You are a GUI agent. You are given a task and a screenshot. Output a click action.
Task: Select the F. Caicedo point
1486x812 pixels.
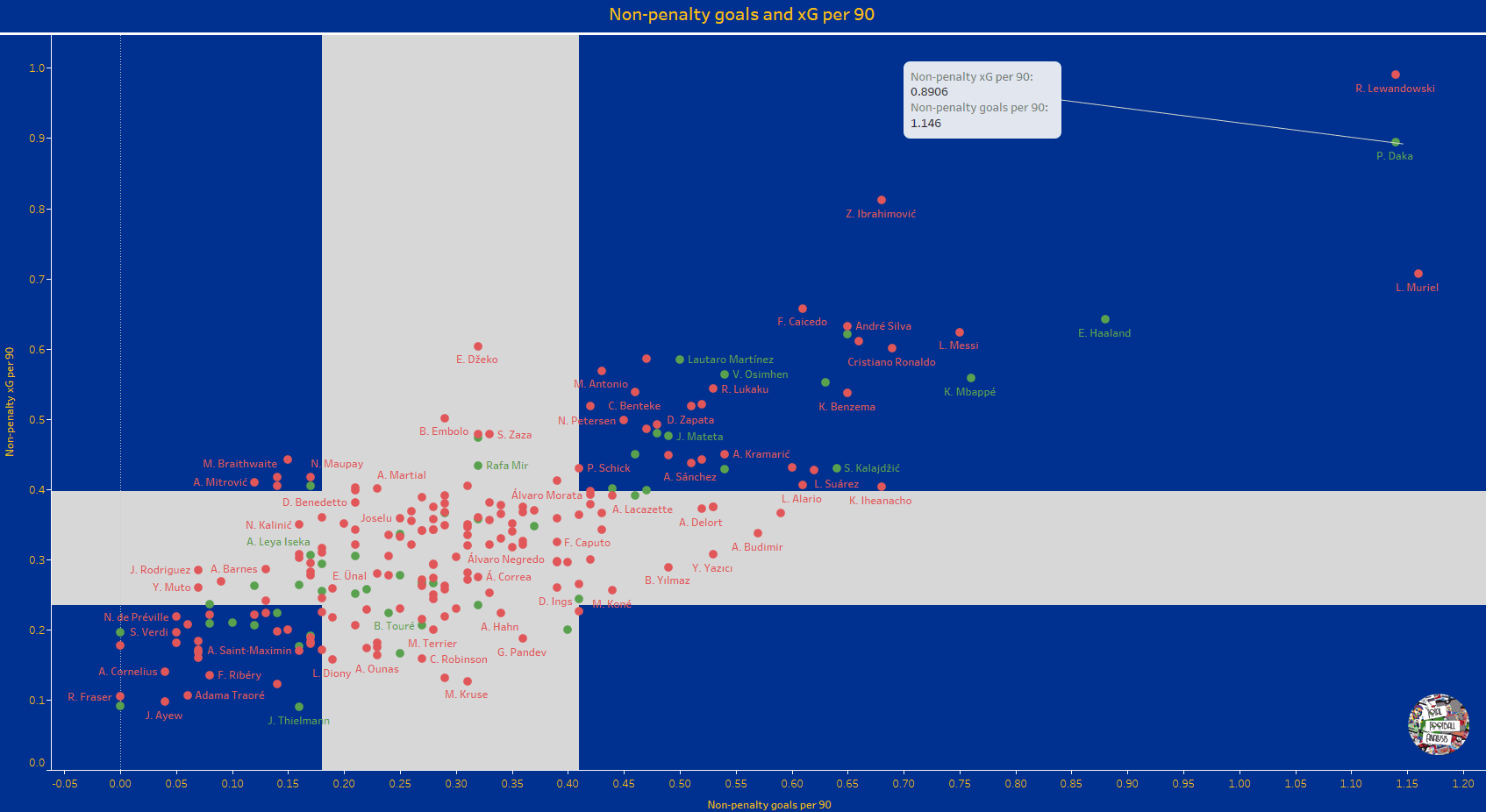pyautogui.click(x=803, y=309)
